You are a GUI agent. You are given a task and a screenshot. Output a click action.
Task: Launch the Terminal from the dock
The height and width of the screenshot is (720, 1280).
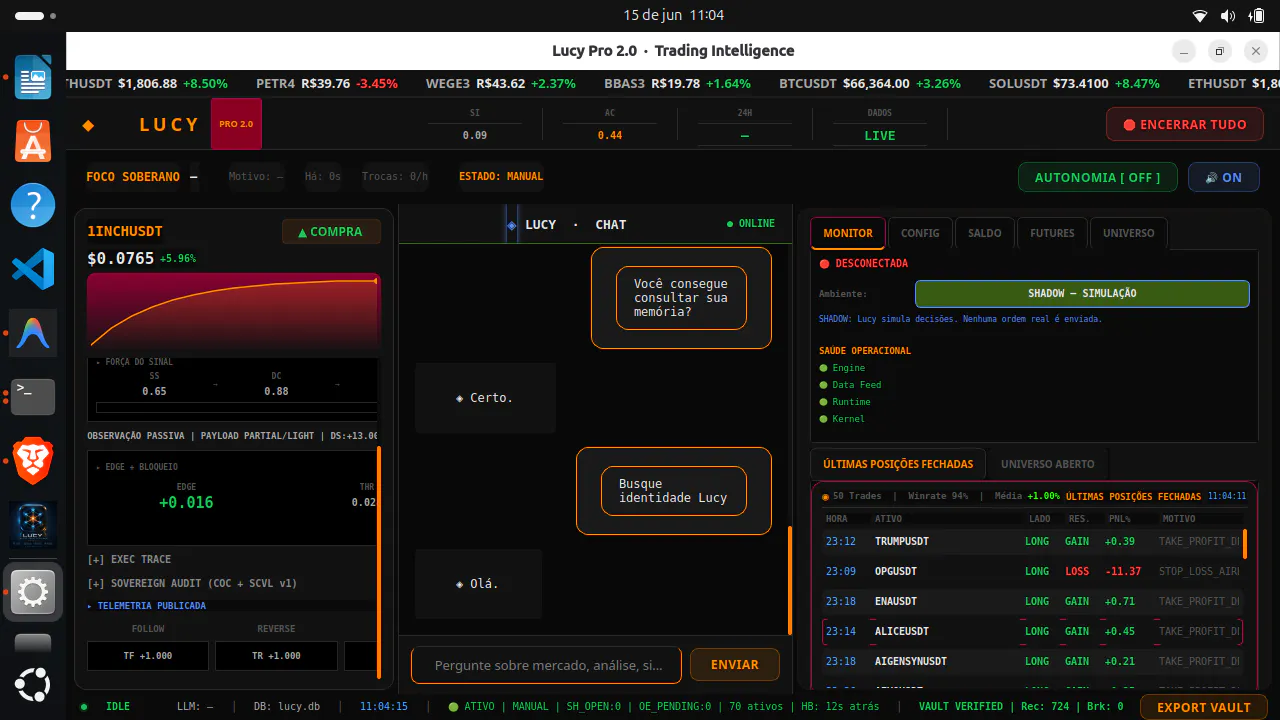(33, 397)
